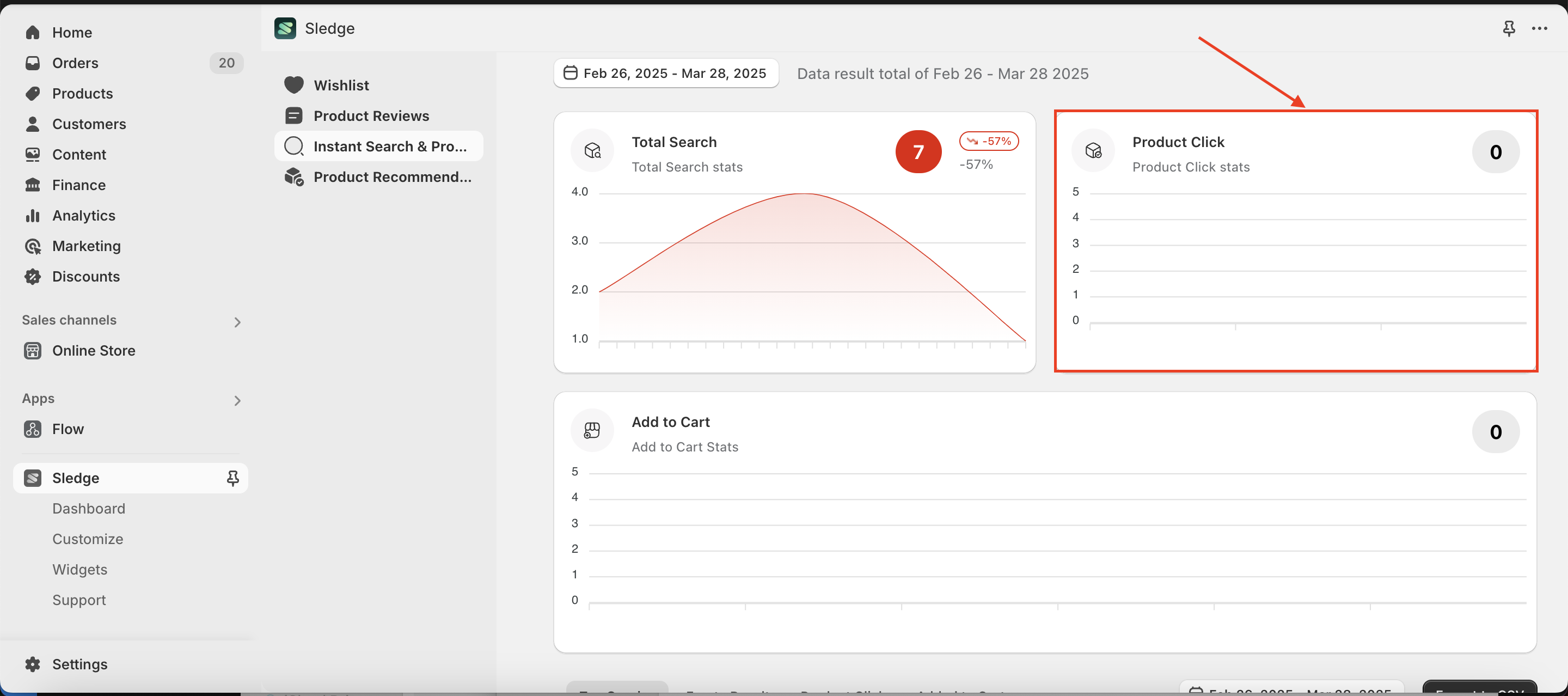
Task: Select the Instant Search magnifier icon
Action: point(294,146)
